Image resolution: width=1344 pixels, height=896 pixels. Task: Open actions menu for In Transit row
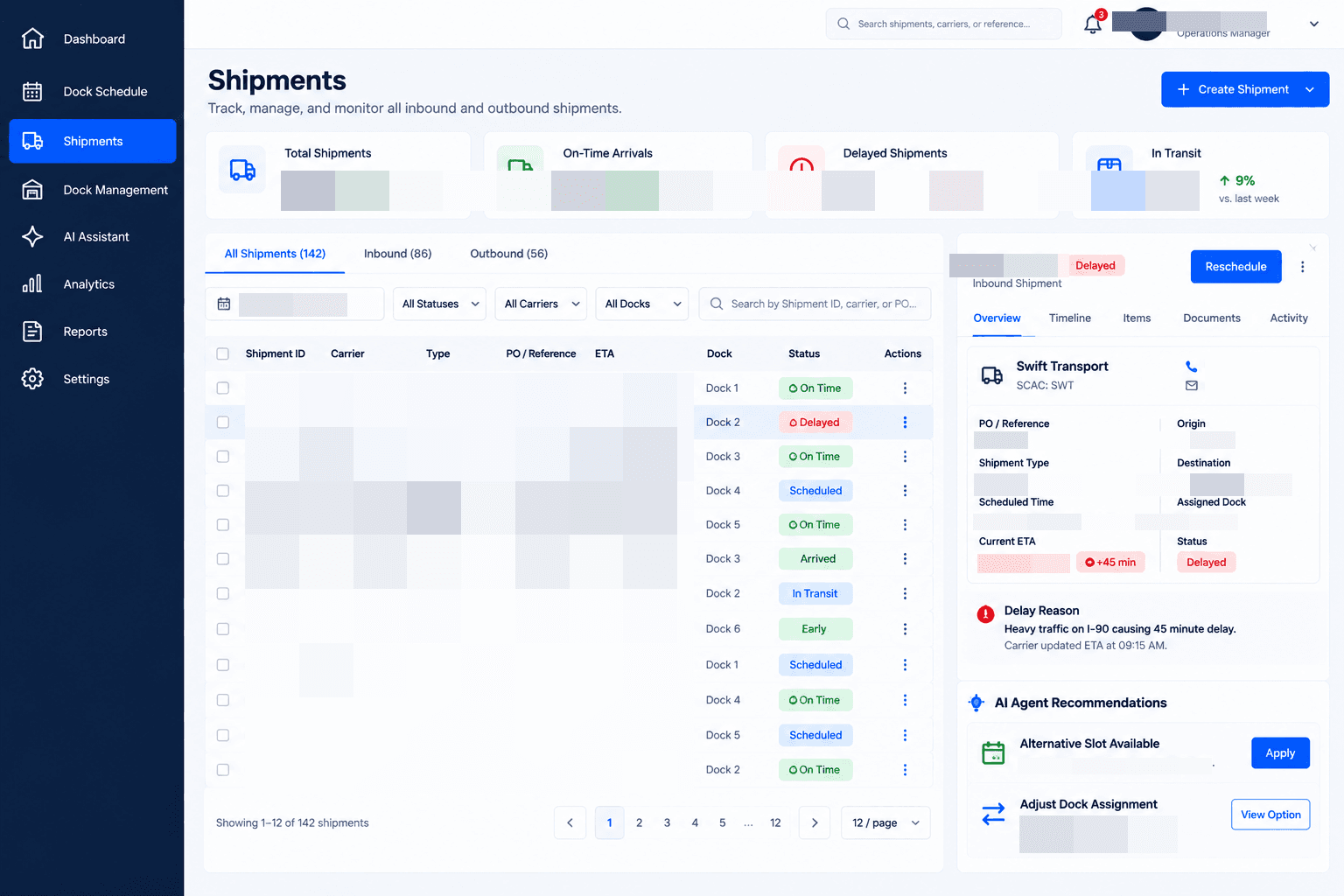coord(905,594)
